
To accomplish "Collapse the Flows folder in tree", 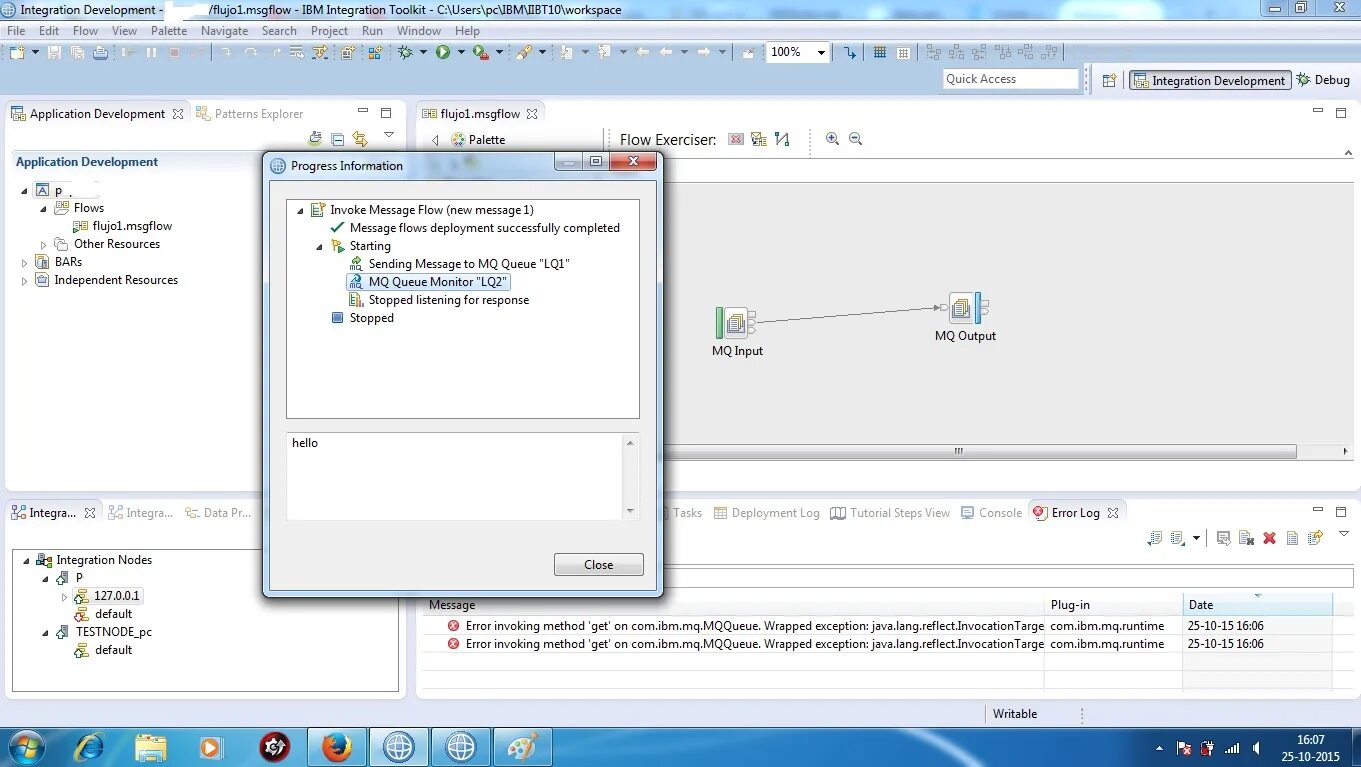I will point(43,208).
